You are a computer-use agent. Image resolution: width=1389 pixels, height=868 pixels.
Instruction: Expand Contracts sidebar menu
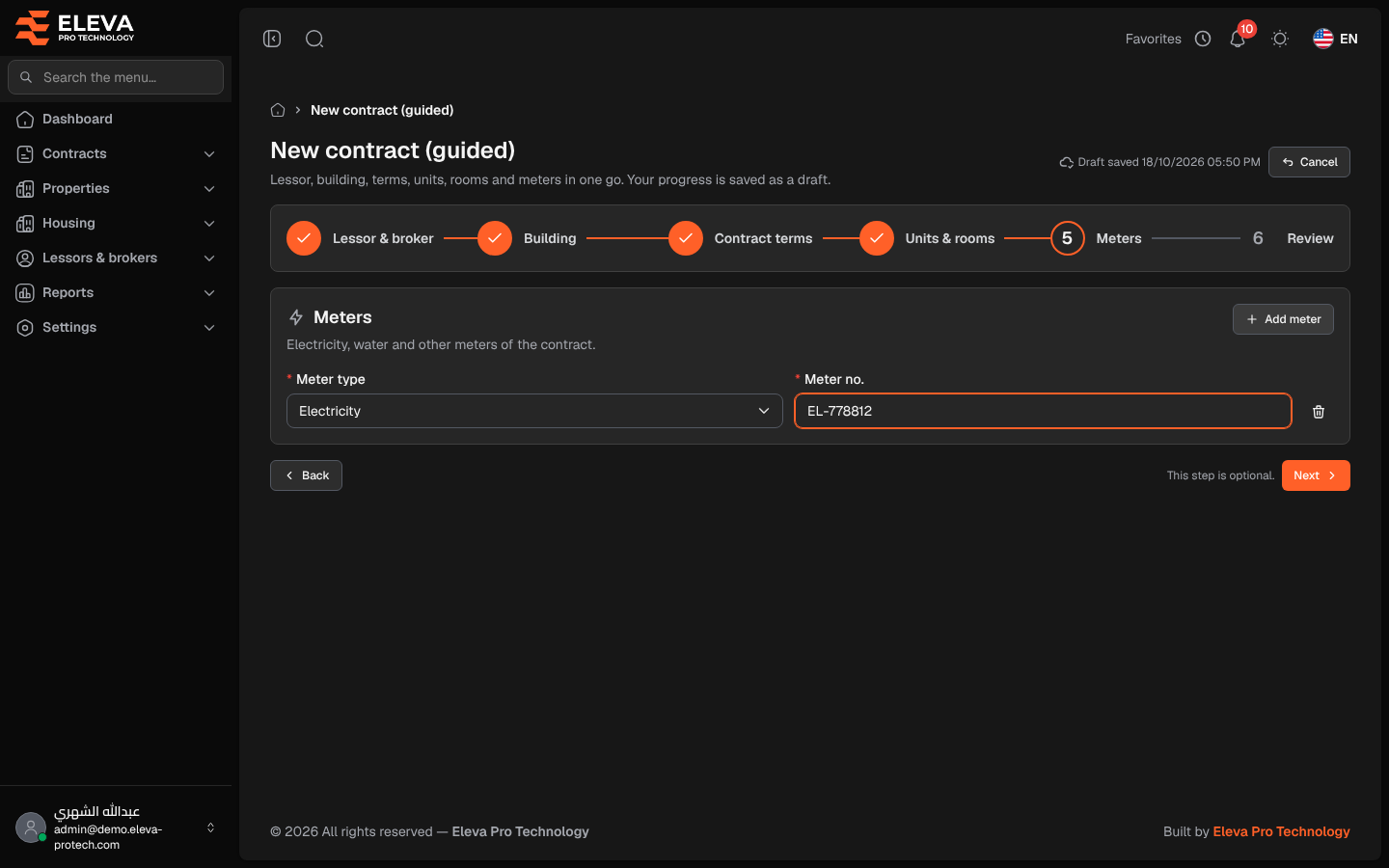116,153
